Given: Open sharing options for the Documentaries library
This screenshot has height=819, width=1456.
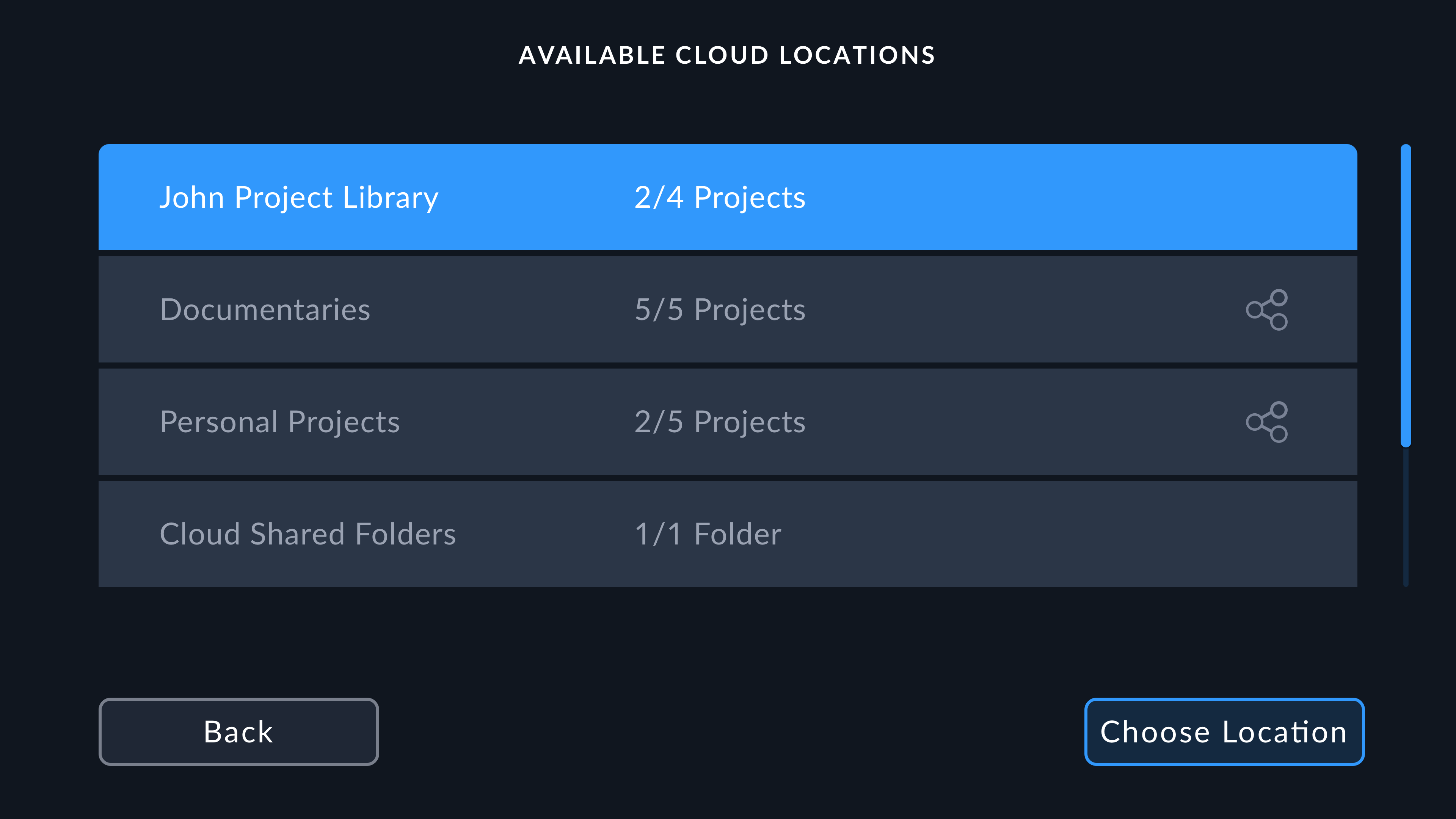Looking at the screenshot, I should point(1267,309).
